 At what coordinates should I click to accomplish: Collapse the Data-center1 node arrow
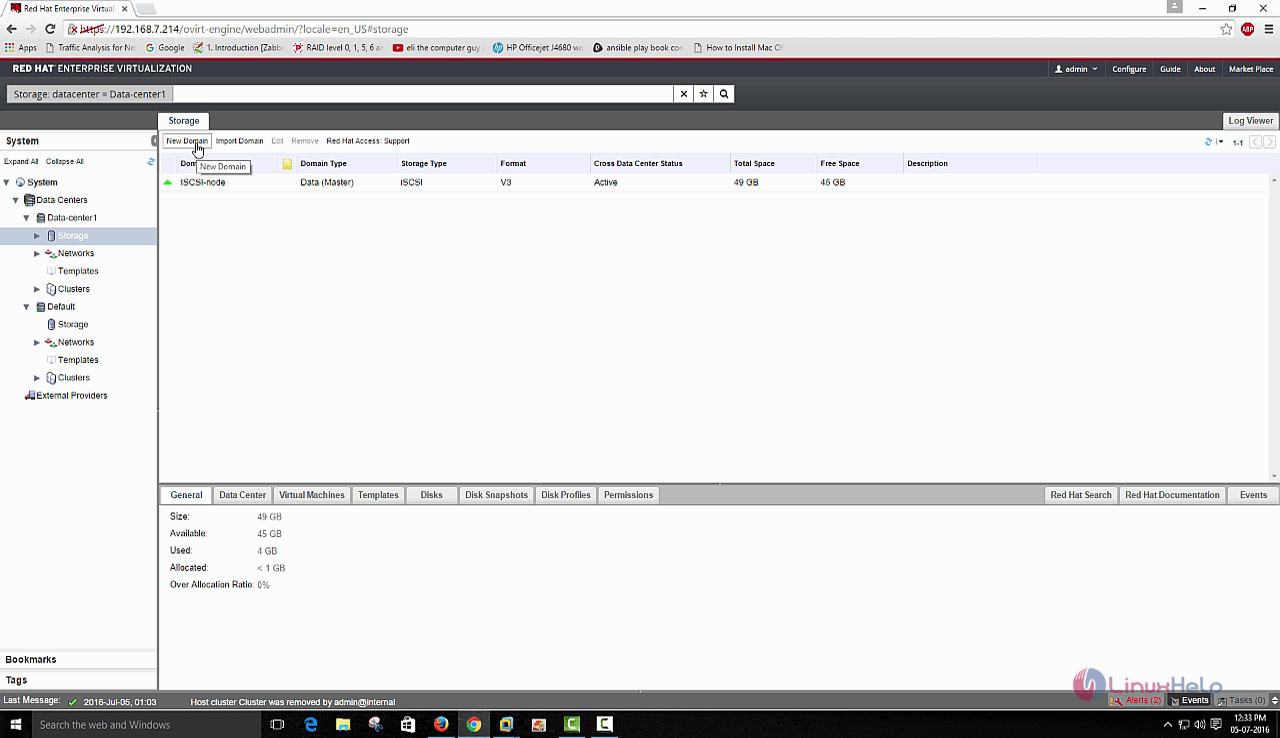tap(26, 218)
